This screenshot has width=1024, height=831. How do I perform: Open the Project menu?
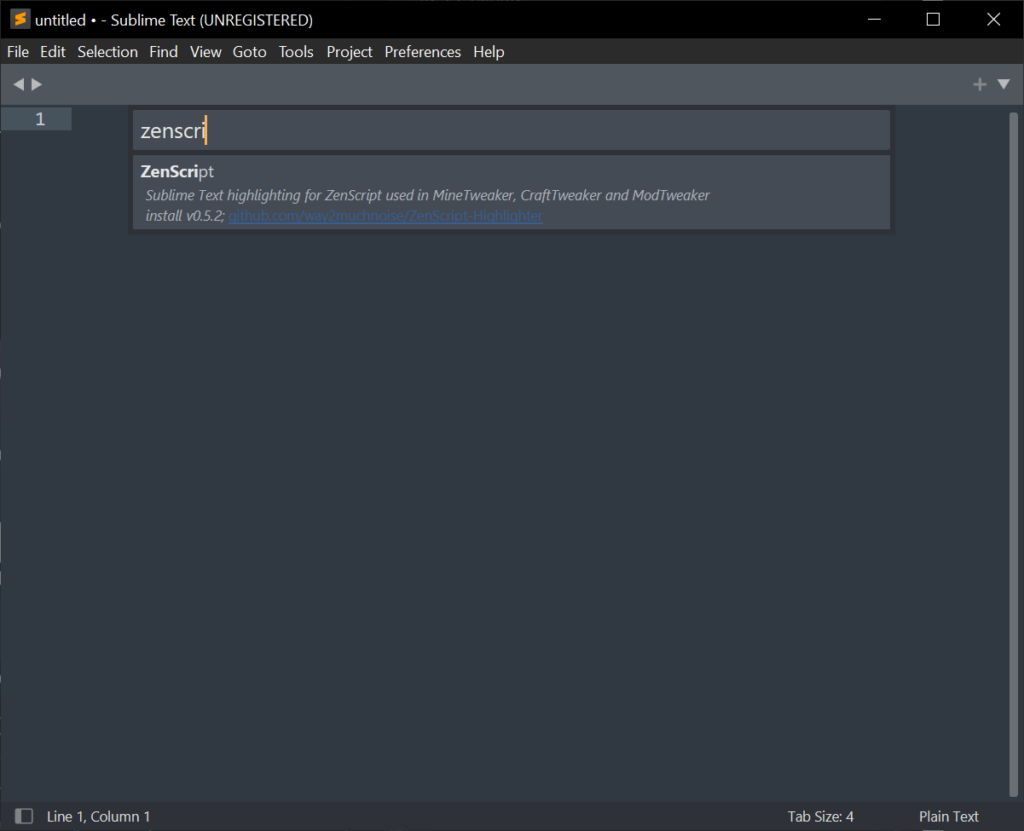(349, 52)
